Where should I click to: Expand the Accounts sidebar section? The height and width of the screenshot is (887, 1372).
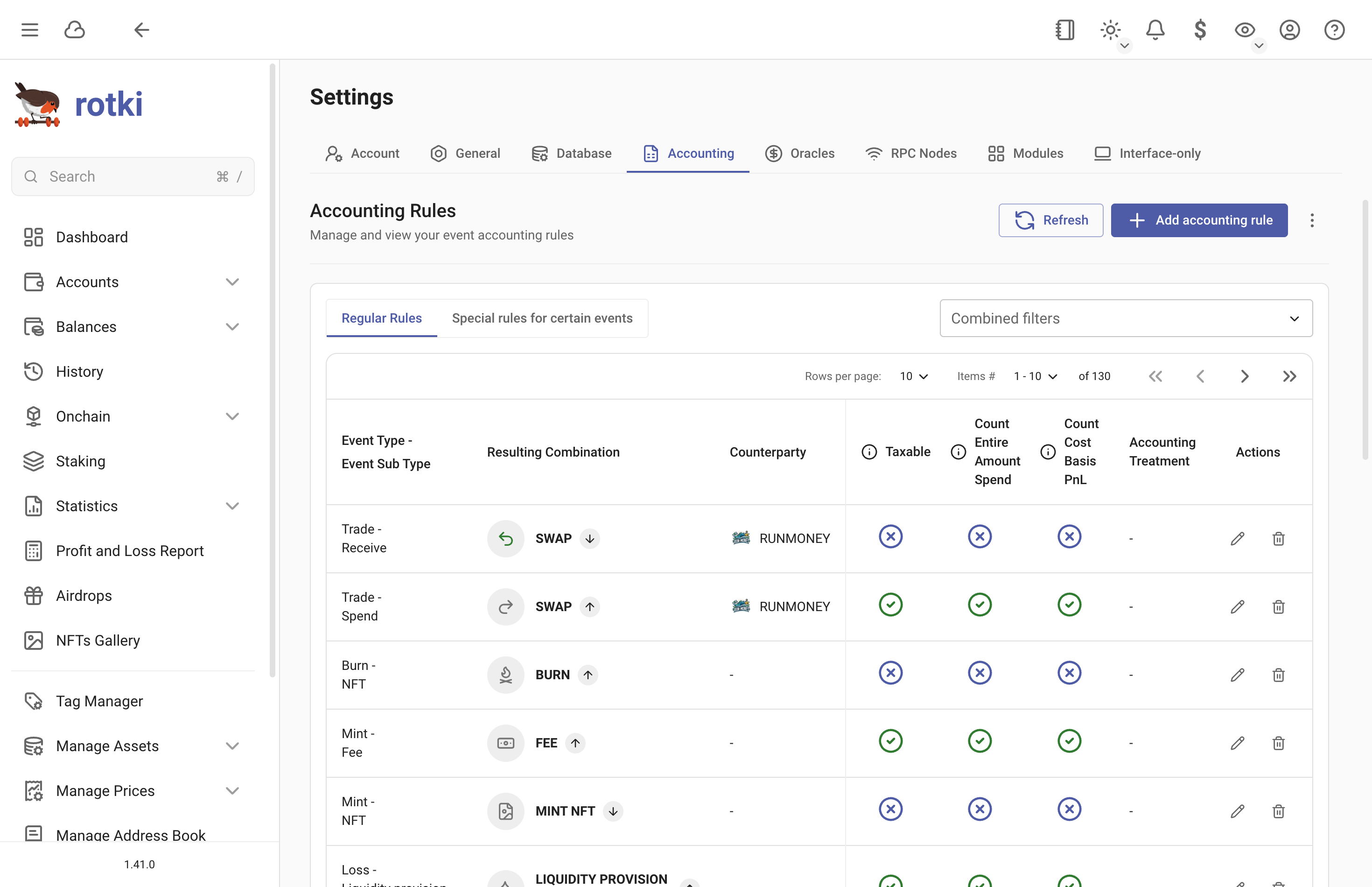pos(133,282)
